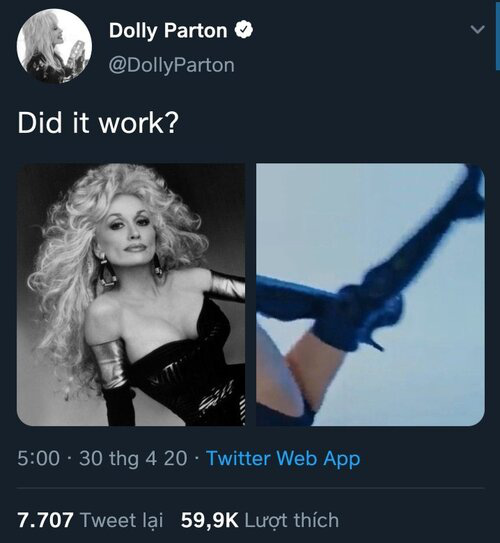Click the word "work?" in the tweet
Screen dimensions: 500x543
pos(139,123)
